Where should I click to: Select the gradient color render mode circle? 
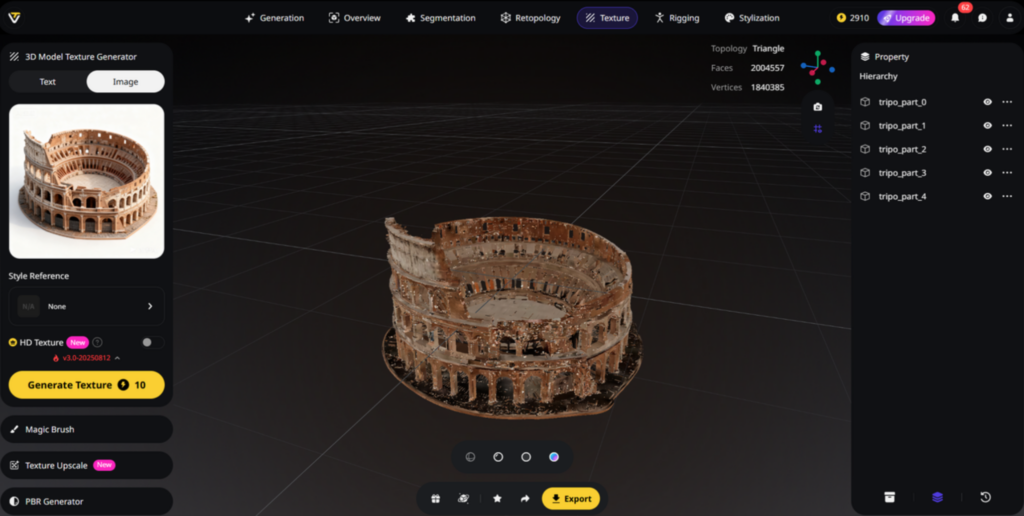[x=554, y=457]
